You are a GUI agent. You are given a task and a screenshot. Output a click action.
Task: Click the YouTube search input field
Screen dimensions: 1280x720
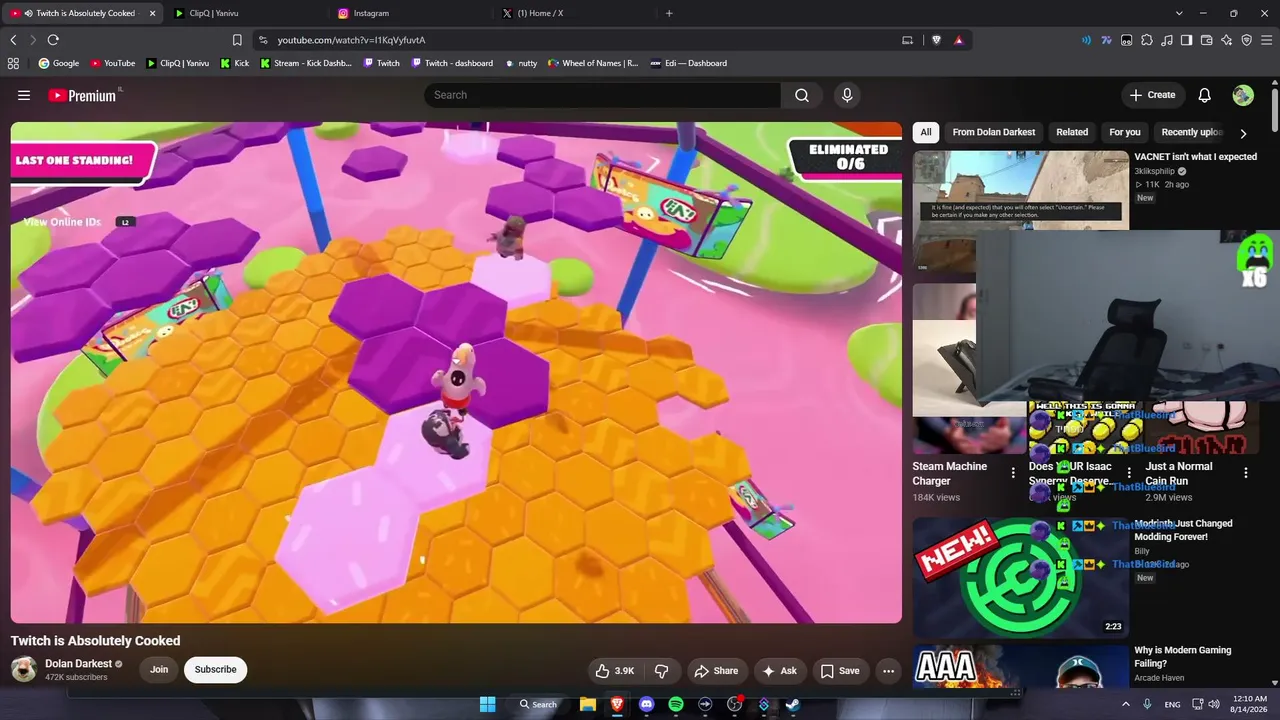pos(602,95)
